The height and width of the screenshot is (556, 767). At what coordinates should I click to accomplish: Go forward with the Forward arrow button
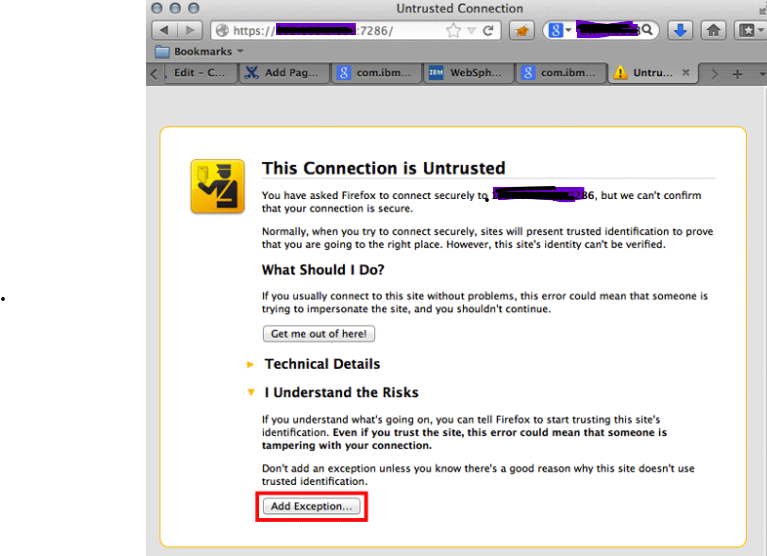point(189,30)
